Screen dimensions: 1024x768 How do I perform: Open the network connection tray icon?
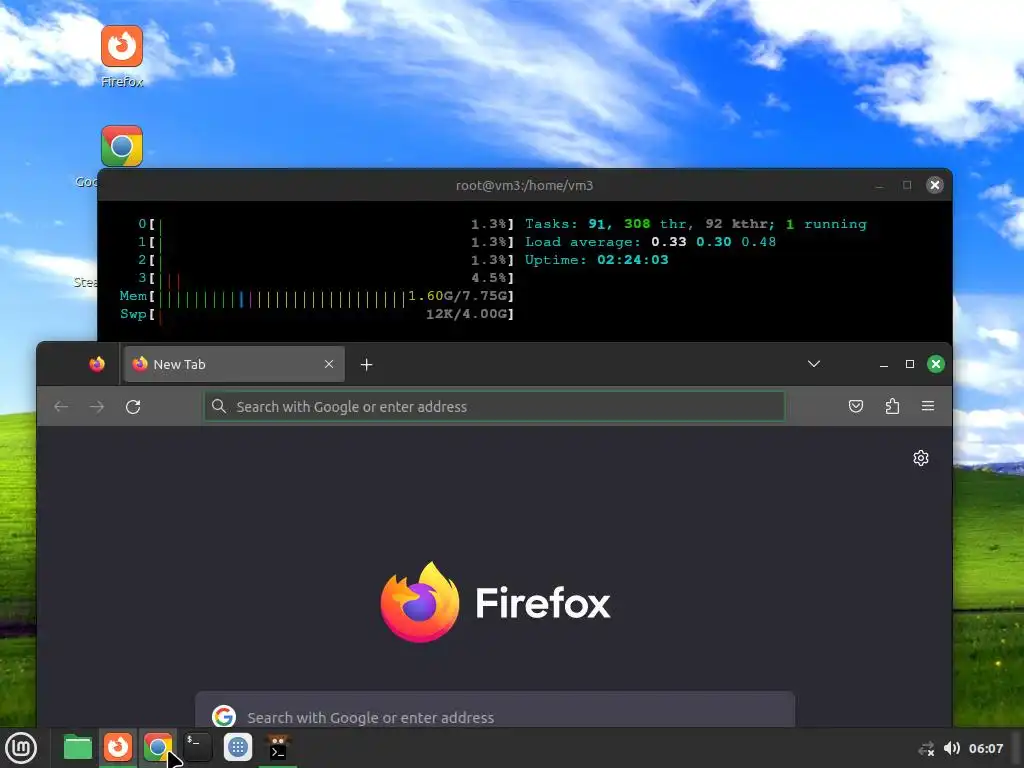(926, 748)
